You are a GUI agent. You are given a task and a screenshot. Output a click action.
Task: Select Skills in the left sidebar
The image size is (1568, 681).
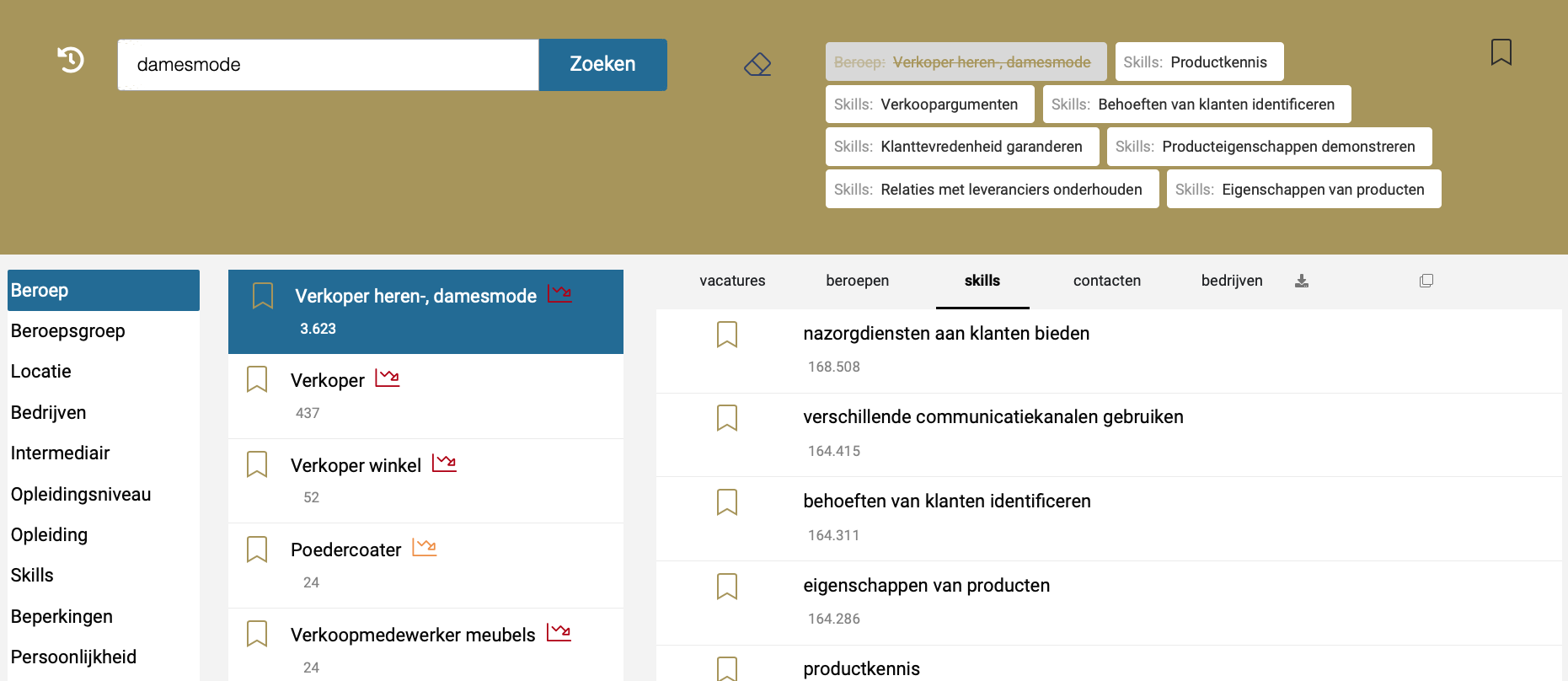[x=104, y=576]
